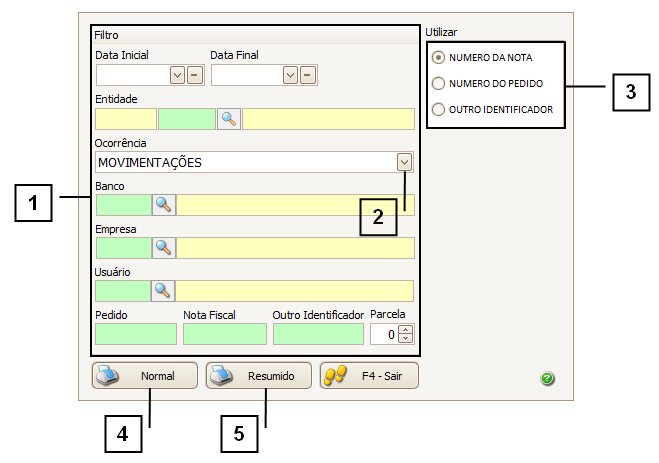Open the Usuário lookup magnifier icon
Screen dimensions: 659x463
pyautogui.click(x=163, y=291)
